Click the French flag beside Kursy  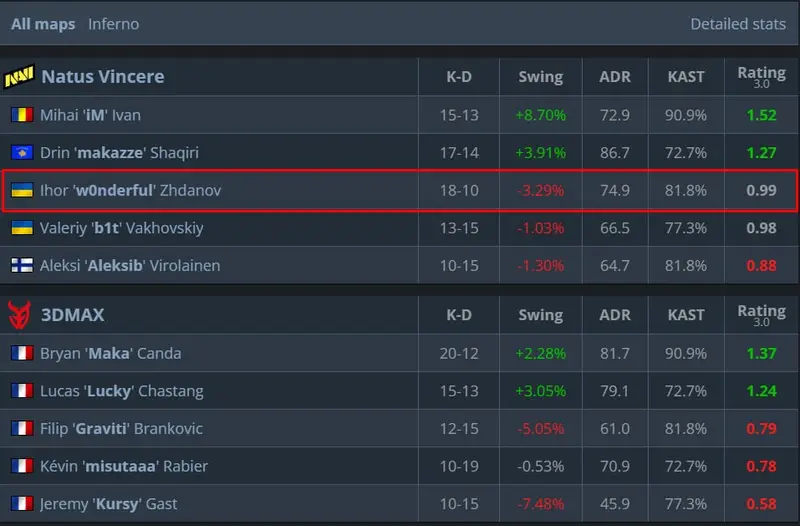pyautogui.click(x=22, y=504)
